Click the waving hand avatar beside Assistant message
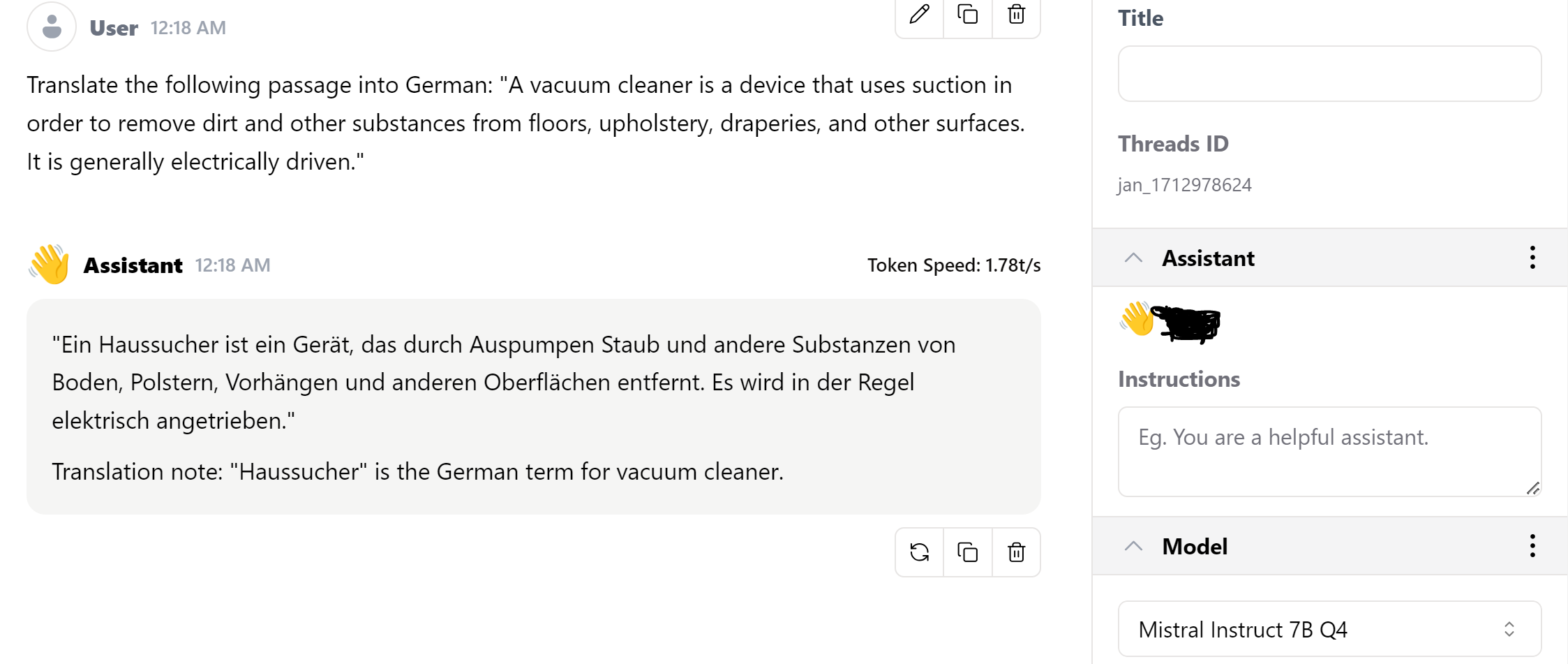 [x=50, y=265]
